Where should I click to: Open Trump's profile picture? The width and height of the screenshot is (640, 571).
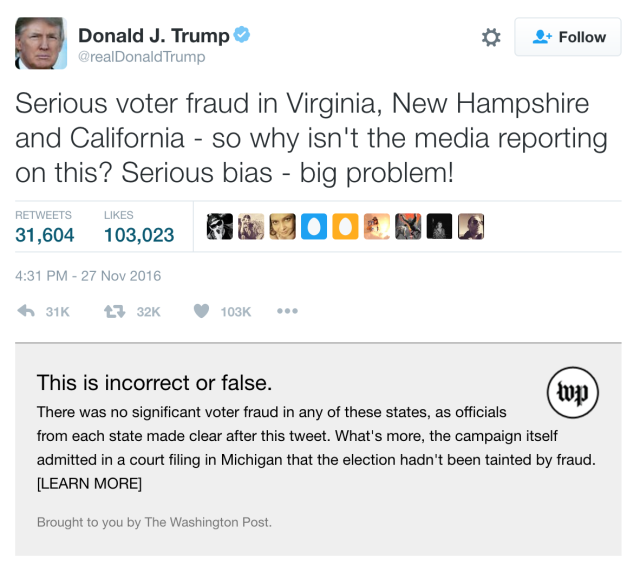pyautogui.click(x=41, y=43)
